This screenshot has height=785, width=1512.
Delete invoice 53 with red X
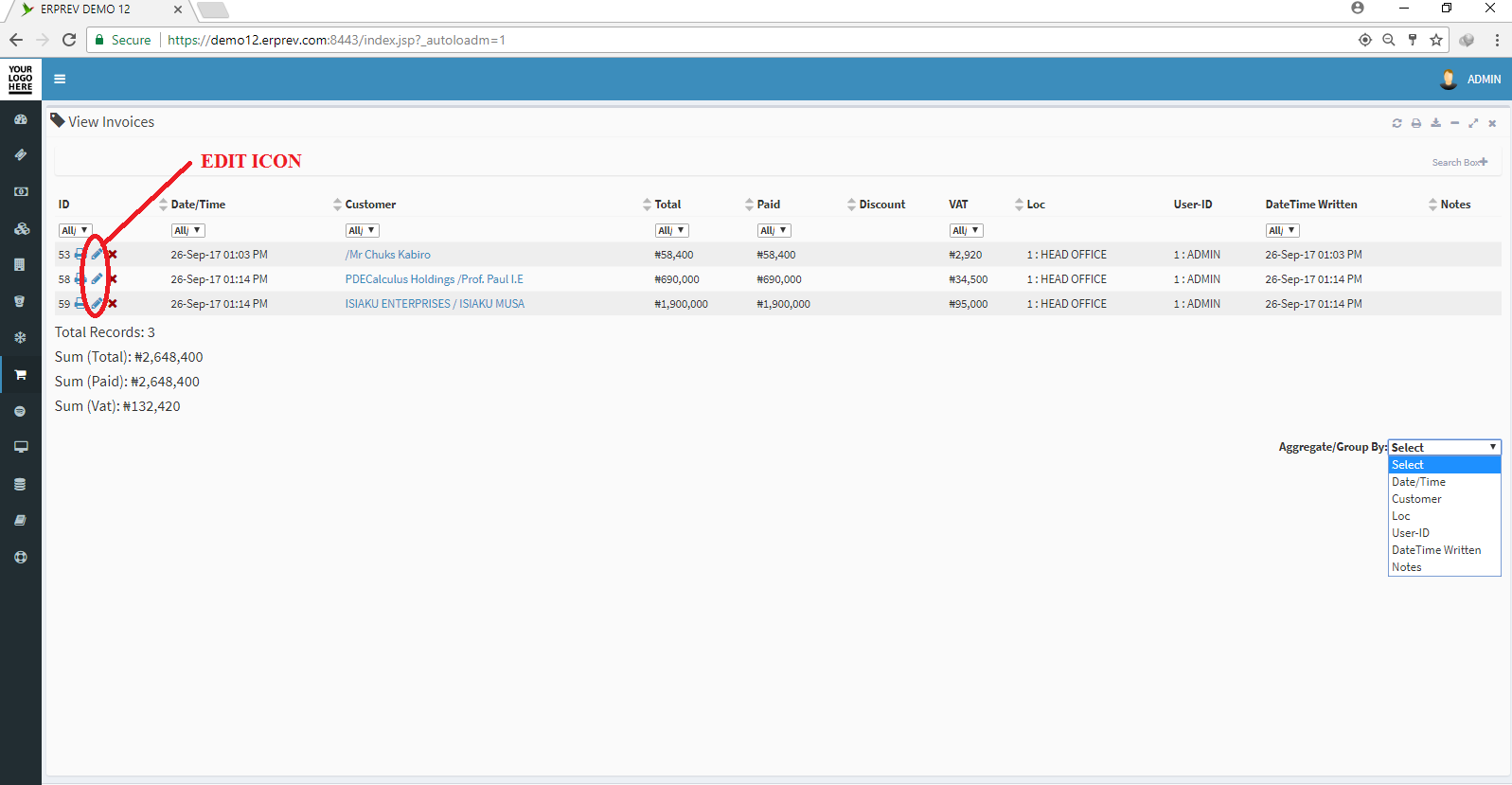pos(112,254)
